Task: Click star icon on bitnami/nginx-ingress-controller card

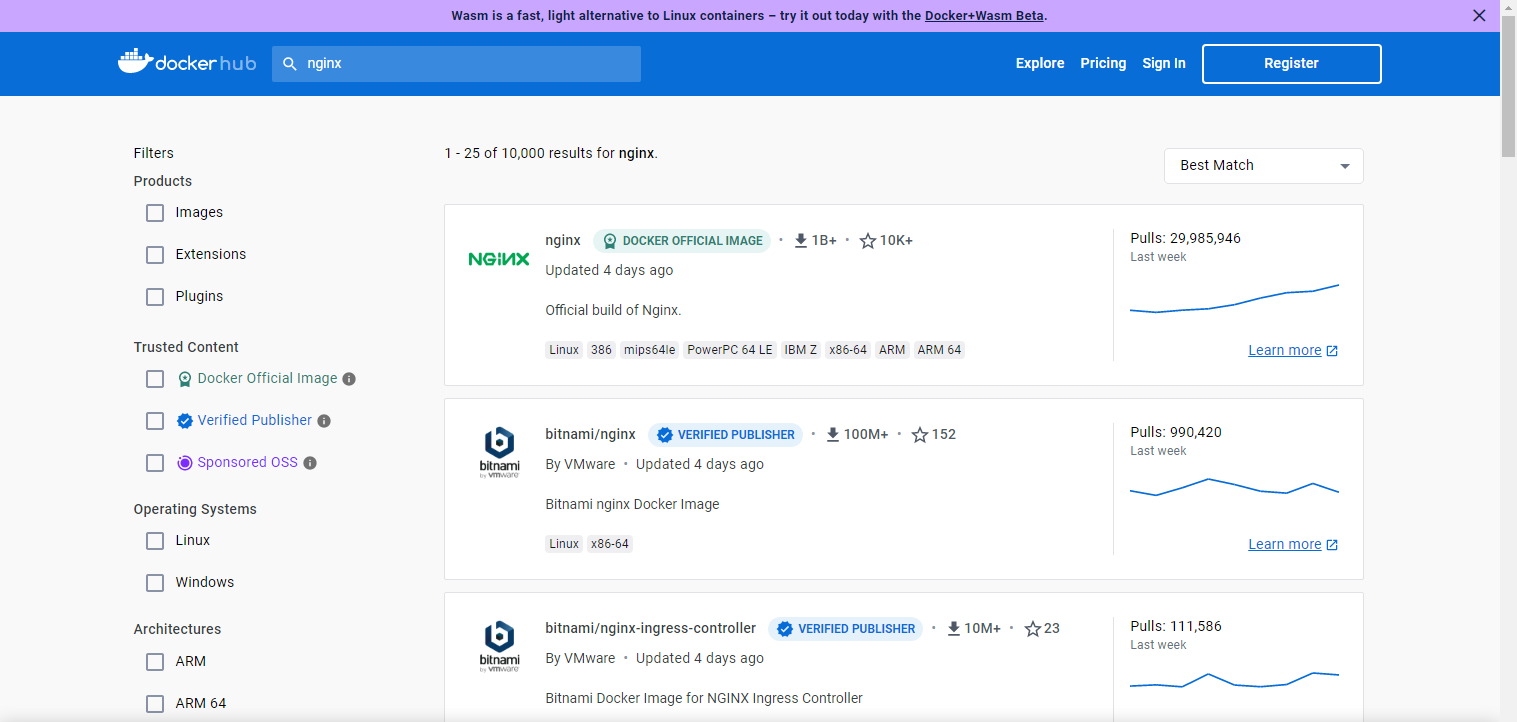Action: pyautogui.click(x=1033, y=628)
